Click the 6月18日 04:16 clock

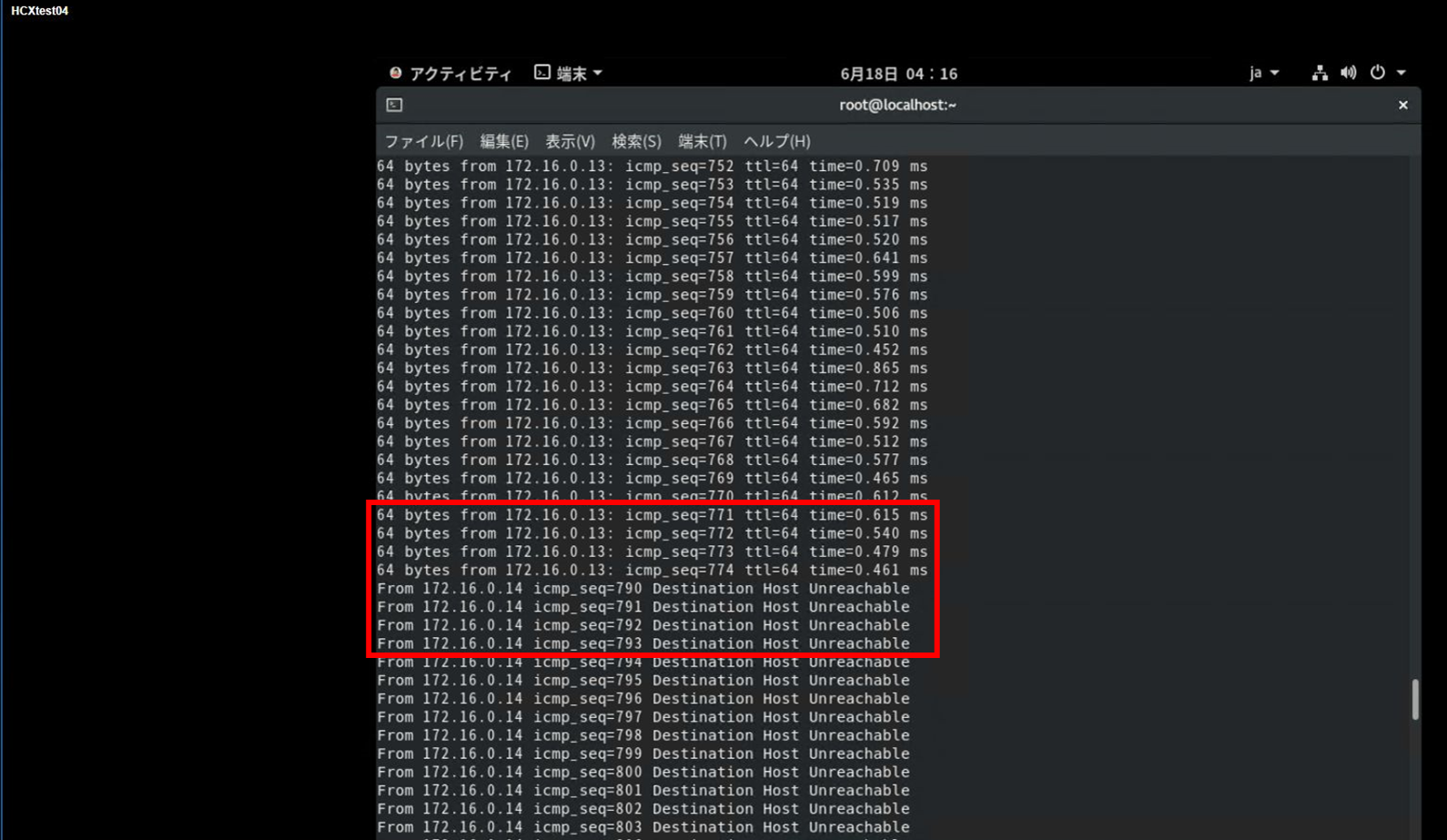click(x=898, y=74)
